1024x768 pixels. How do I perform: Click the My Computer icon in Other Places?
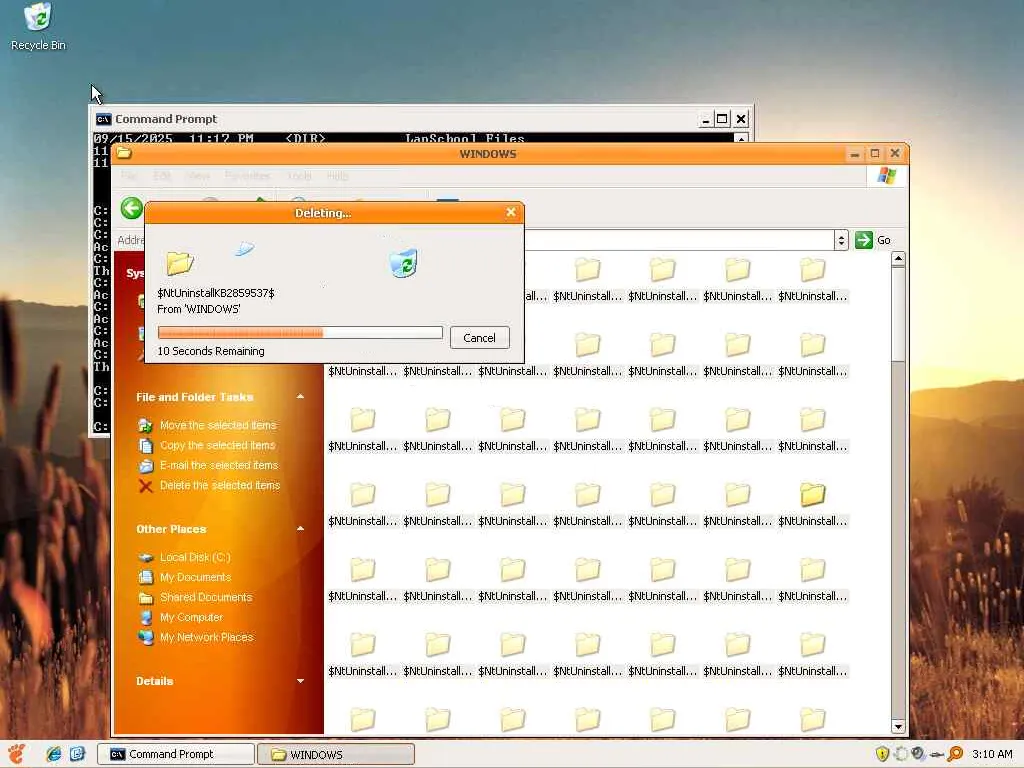coord(146,617)
